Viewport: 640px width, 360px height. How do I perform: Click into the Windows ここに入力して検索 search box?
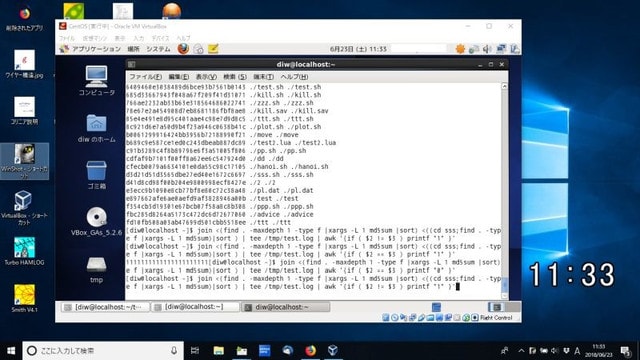[x=103, y=351]
